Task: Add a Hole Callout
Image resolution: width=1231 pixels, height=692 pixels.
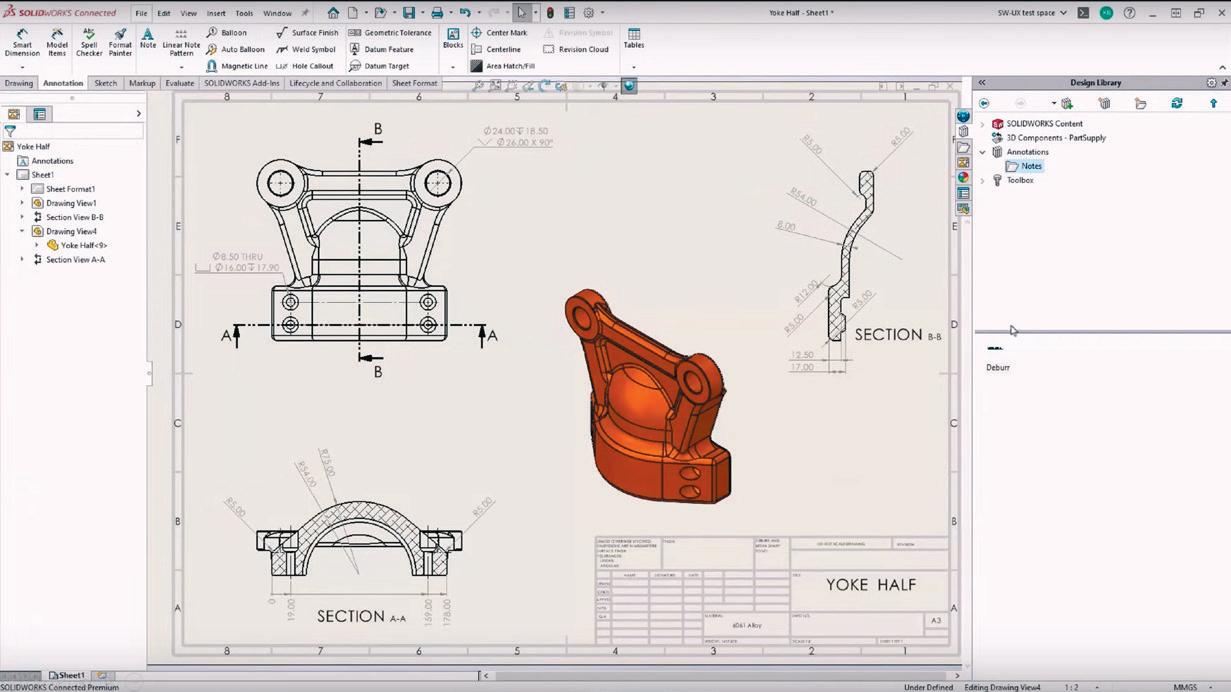Action: (305, 66)
